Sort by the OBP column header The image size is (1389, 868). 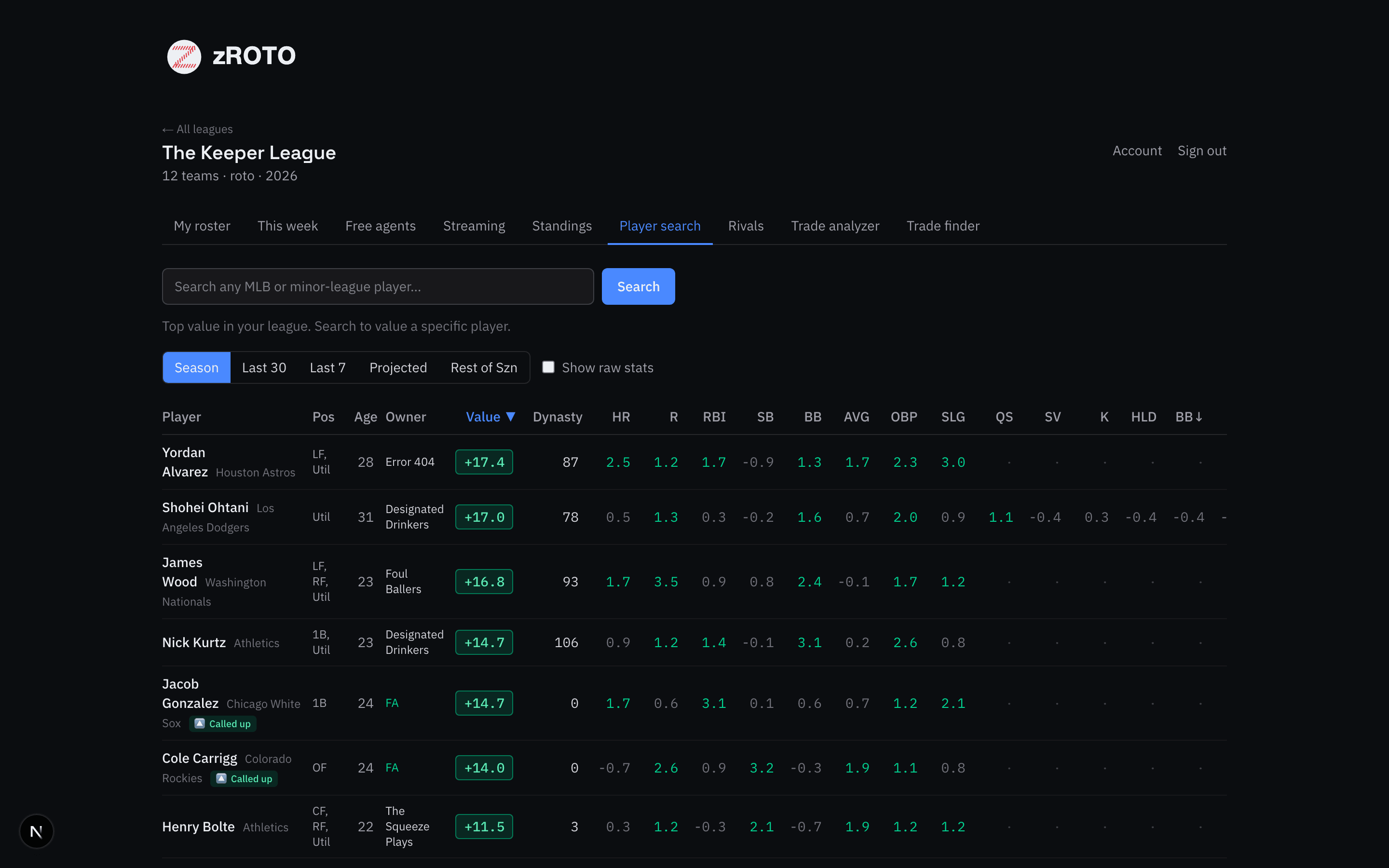[904, 417]
